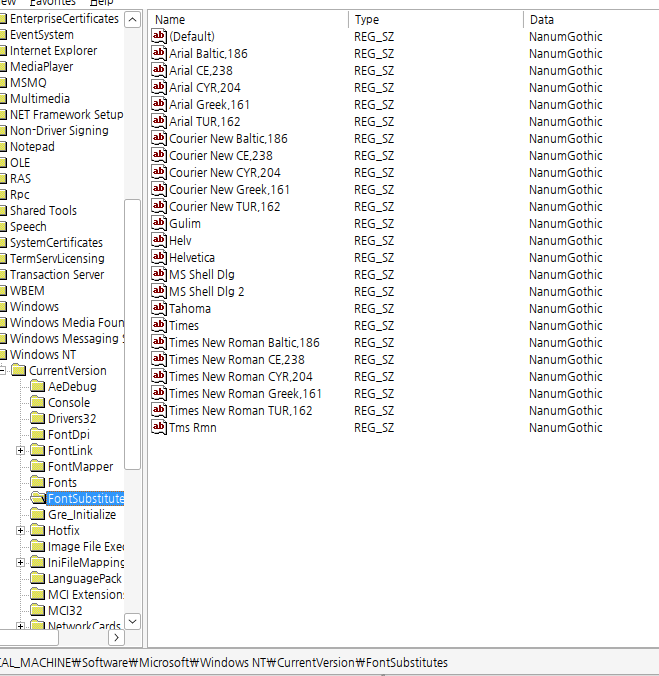Click the Helvetica string value icon
Viewport: 659px width, 676px height.
pos(159,257)
